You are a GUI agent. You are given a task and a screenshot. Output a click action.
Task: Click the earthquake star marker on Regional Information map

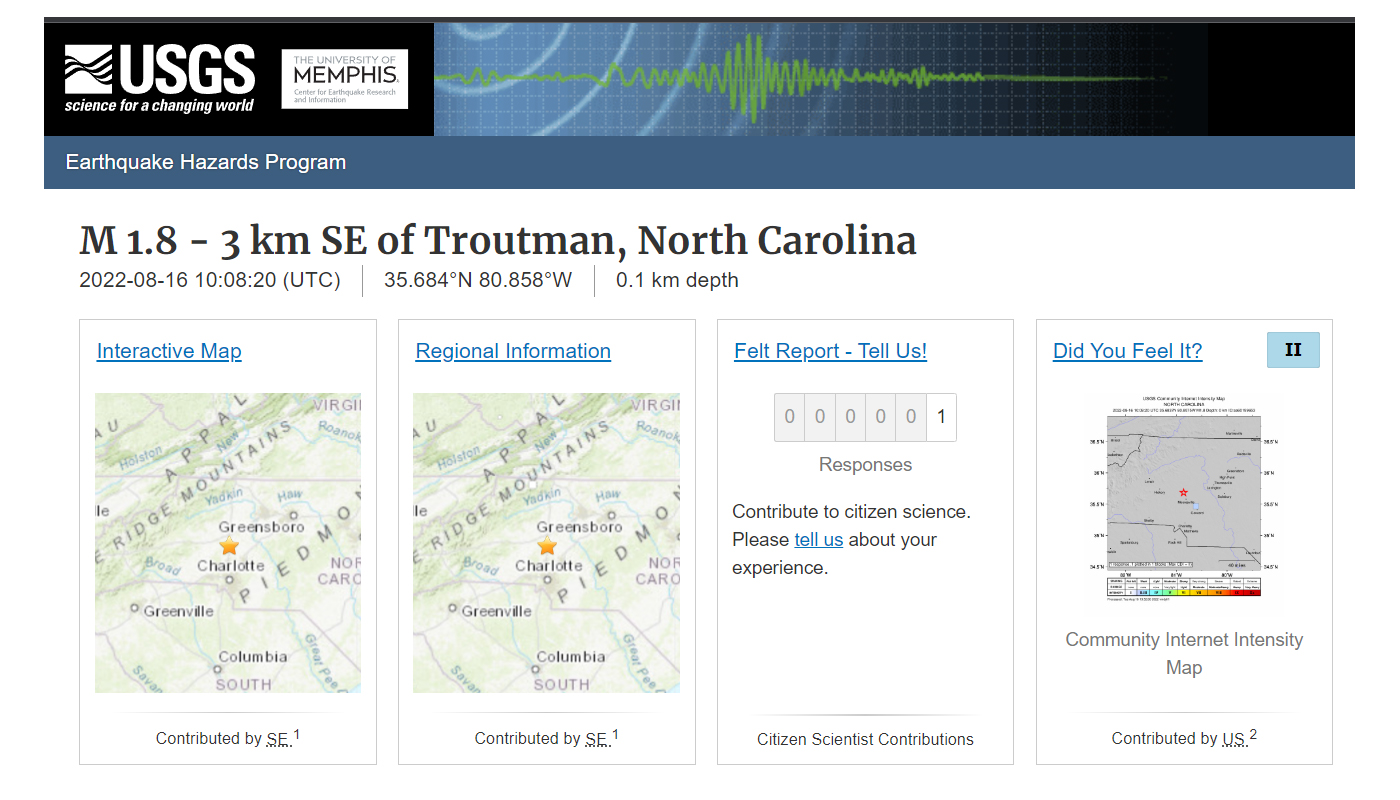pyautogui.click(x=547, y=545)
